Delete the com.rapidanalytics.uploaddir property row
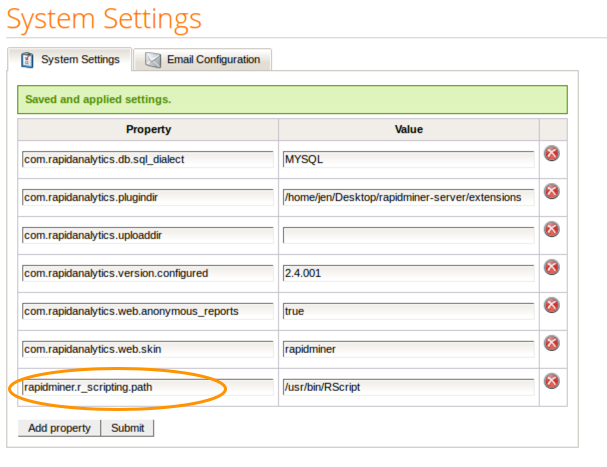607x467 pixels. click(551, 230)
